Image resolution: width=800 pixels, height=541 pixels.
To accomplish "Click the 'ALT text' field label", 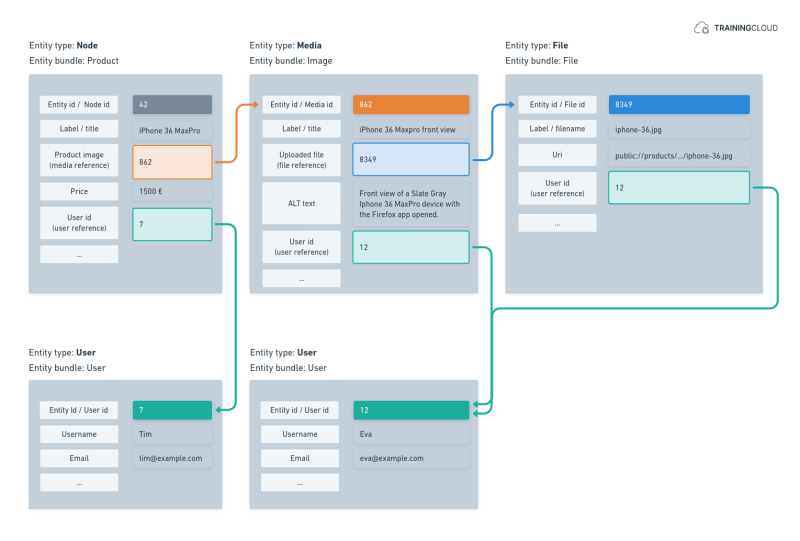I will click(302, 203).
